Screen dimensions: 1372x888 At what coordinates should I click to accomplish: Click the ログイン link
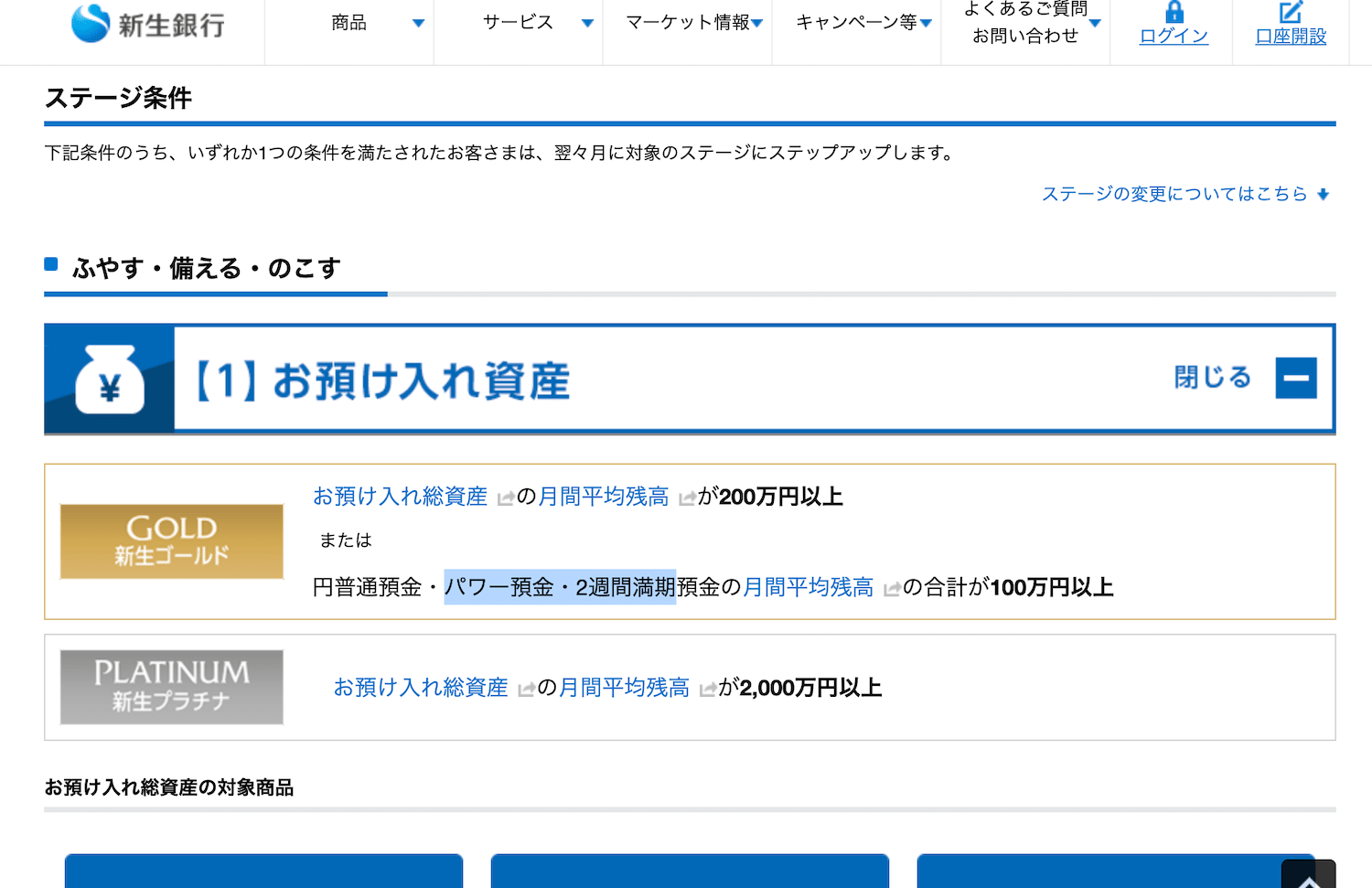pos(1174,37)
